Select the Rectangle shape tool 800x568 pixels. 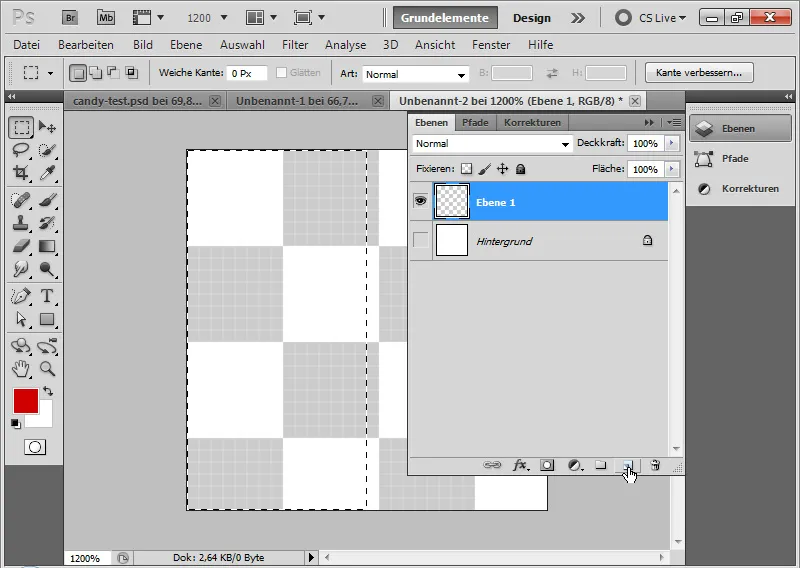click(47, 319)
